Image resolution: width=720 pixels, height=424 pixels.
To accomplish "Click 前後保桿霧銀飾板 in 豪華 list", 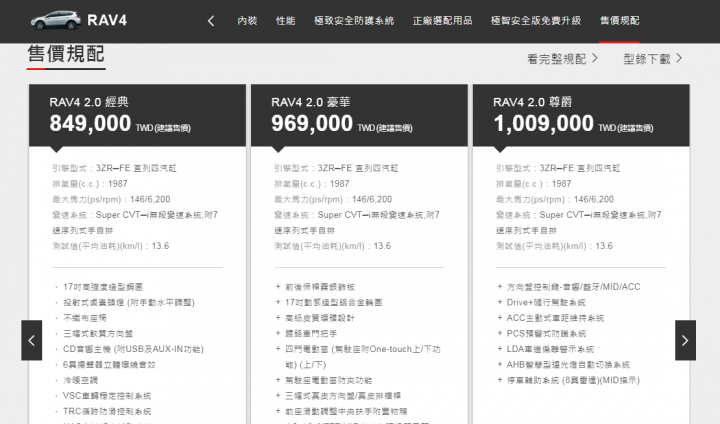I will pyautogui.click(x=320, y=287).
